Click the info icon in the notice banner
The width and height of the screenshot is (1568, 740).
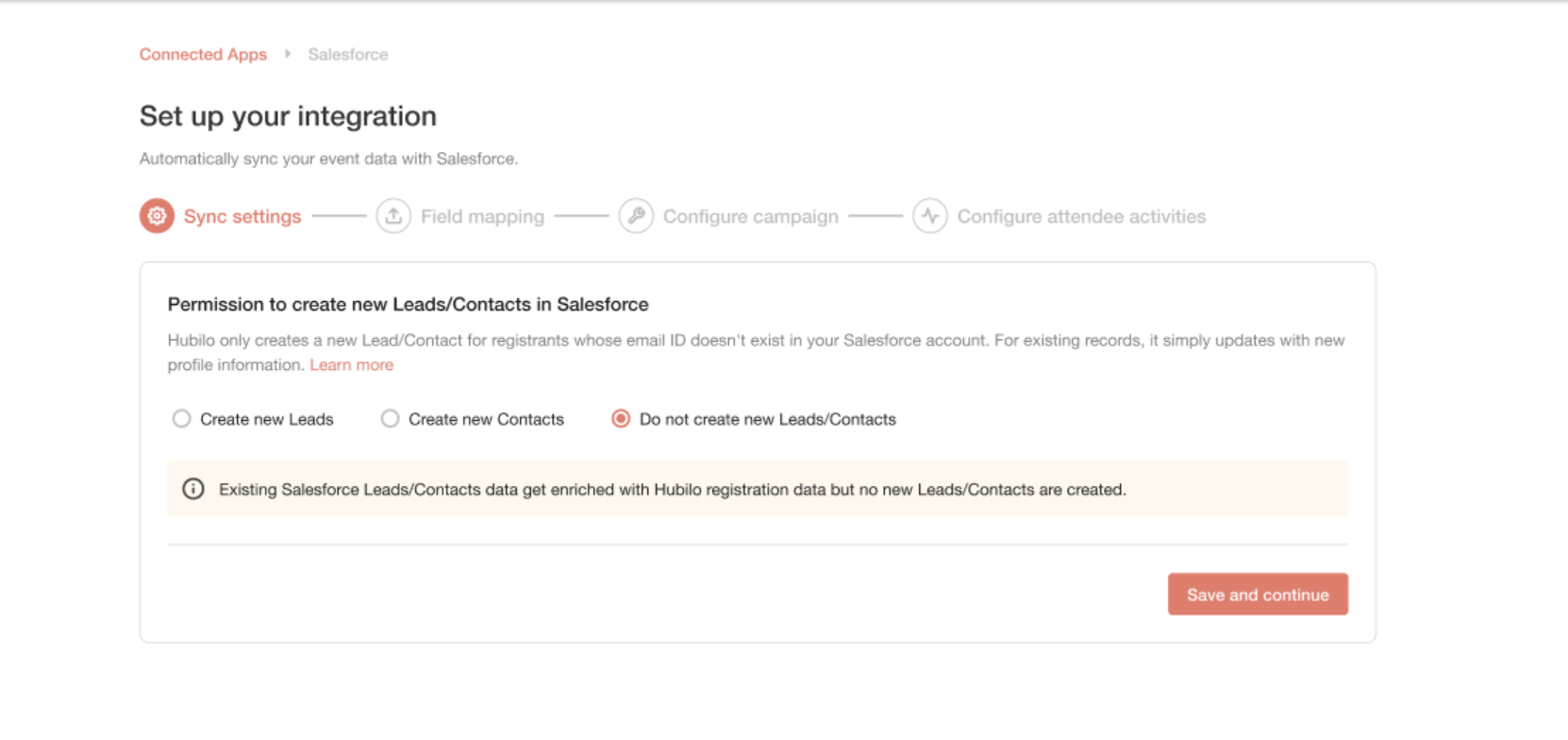coord(193,489)
